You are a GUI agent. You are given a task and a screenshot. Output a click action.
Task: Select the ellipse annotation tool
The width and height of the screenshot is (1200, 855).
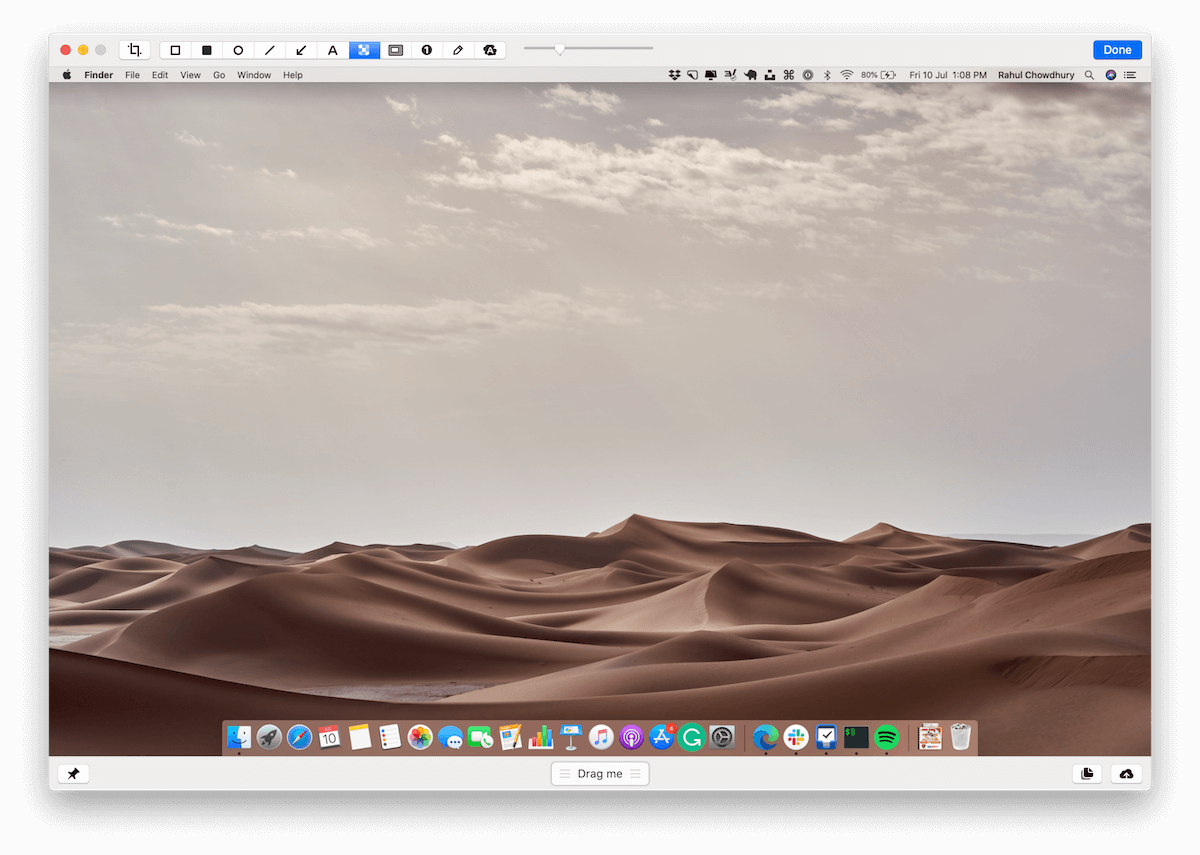coord(238,49)
